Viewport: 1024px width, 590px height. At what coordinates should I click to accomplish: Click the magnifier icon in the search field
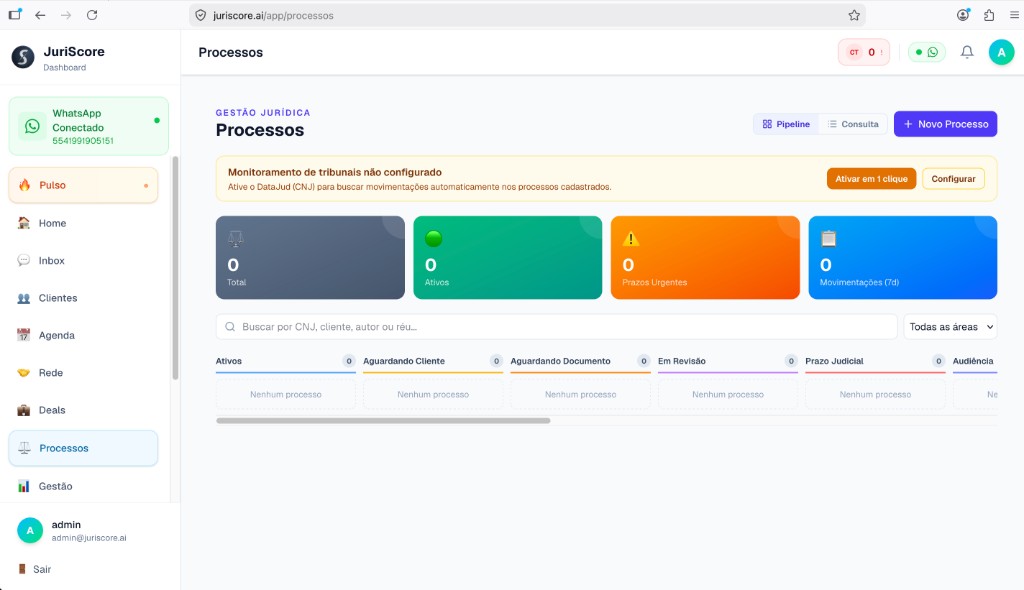click(x=230, y=327)
